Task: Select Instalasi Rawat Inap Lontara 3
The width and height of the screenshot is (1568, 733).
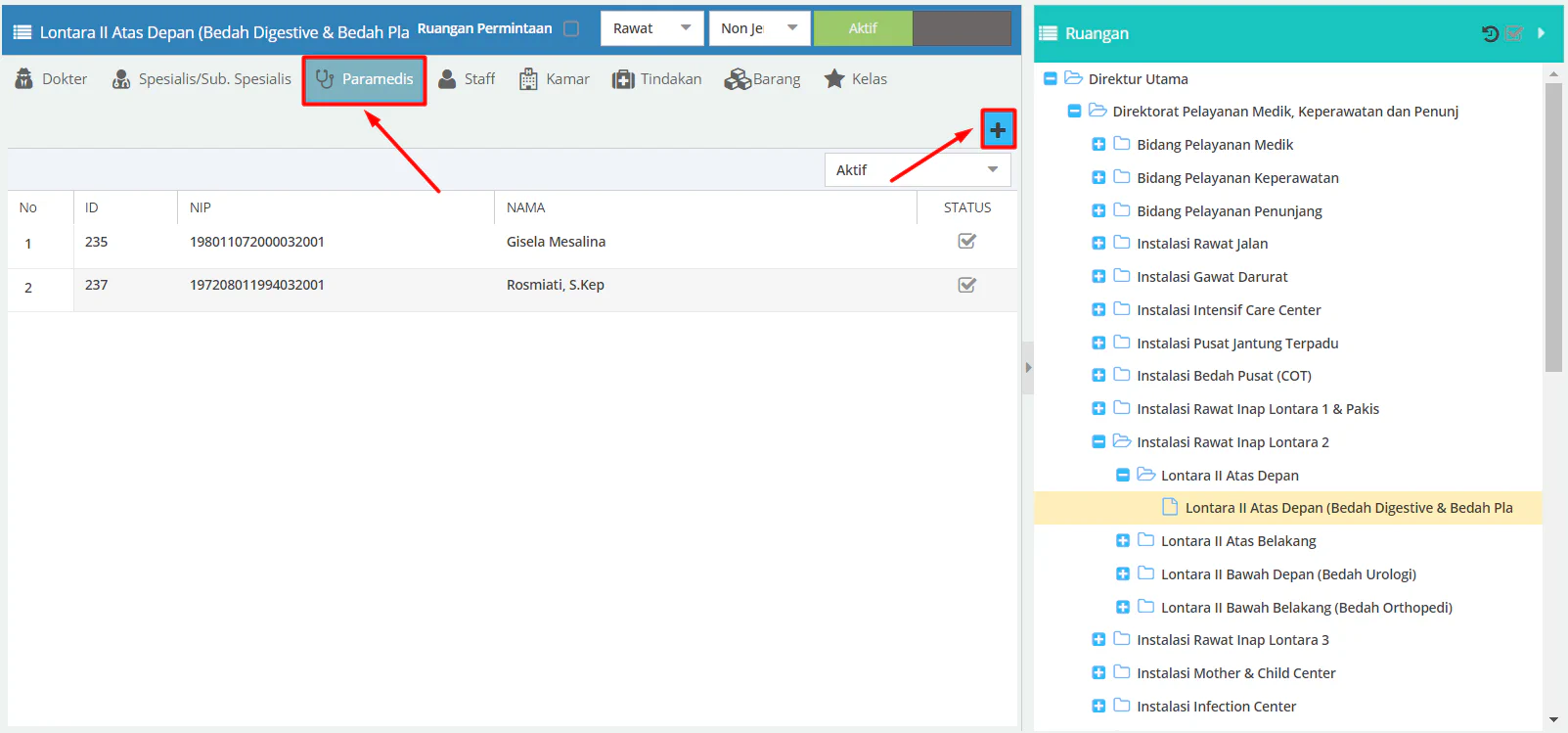Action: pyautogui.click(x=1232, y=640)
